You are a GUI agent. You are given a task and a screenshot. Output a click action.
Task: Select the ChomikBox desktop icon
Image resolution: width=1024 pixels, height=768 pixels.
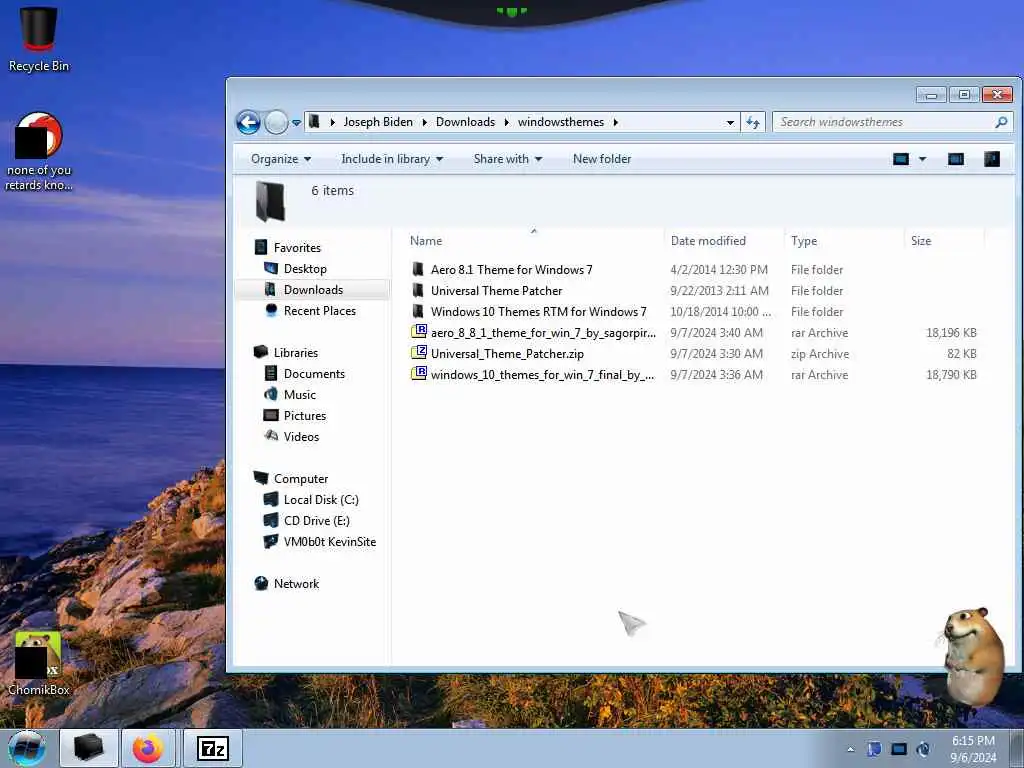coord(38,663)
